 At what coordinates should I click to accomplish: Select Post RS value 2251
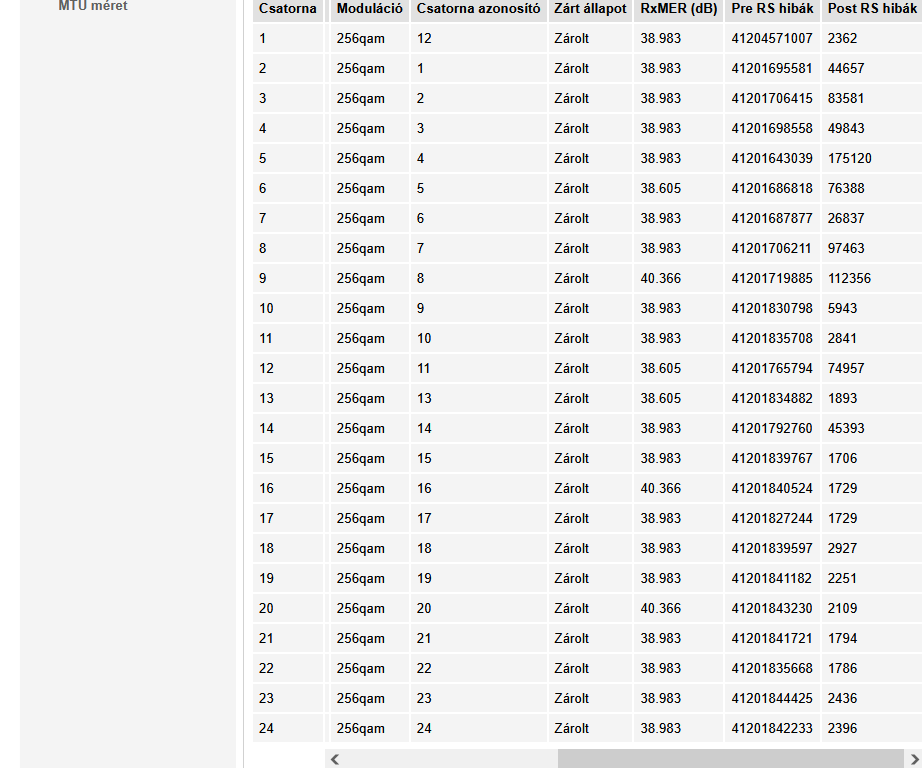[842, 578]
